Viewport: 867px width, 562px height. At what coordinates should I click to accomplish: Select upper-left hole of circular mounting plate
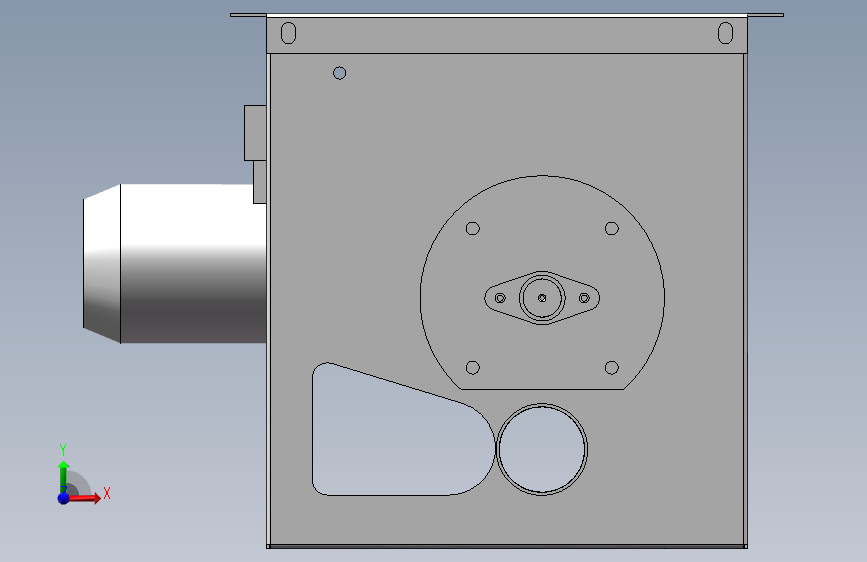pyautogui.click(x=473, y=228)
